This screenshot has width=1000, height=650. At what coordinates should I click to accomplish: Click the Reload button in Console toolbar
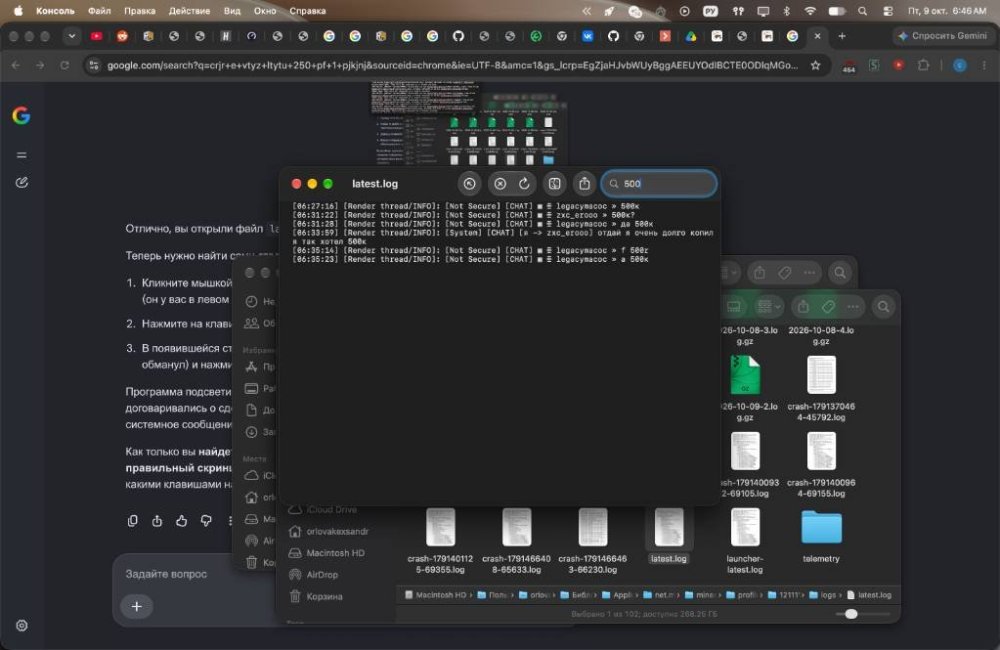(524, 184)
